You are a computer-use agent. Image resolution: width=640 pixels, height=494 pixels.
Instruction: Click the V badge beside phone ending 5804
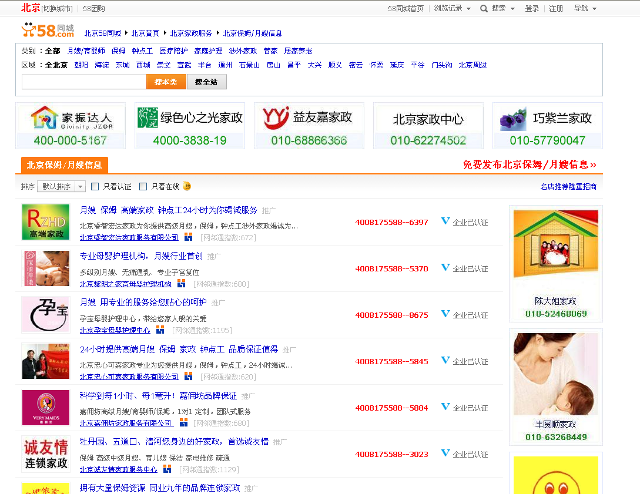point(445,406)
